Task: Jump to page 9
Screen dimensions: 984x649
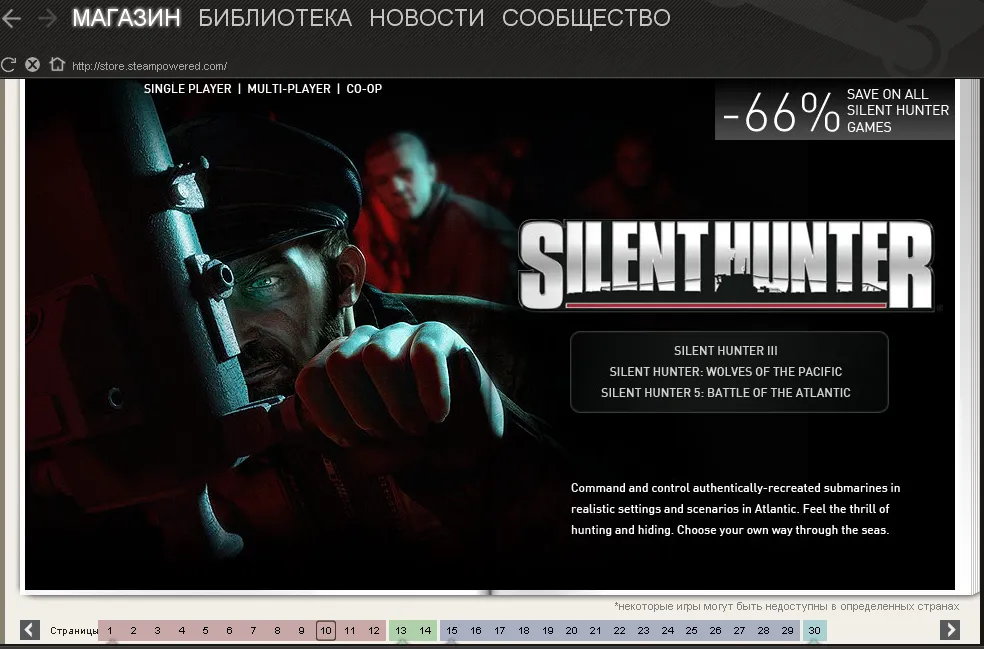Action: [301, 630]
